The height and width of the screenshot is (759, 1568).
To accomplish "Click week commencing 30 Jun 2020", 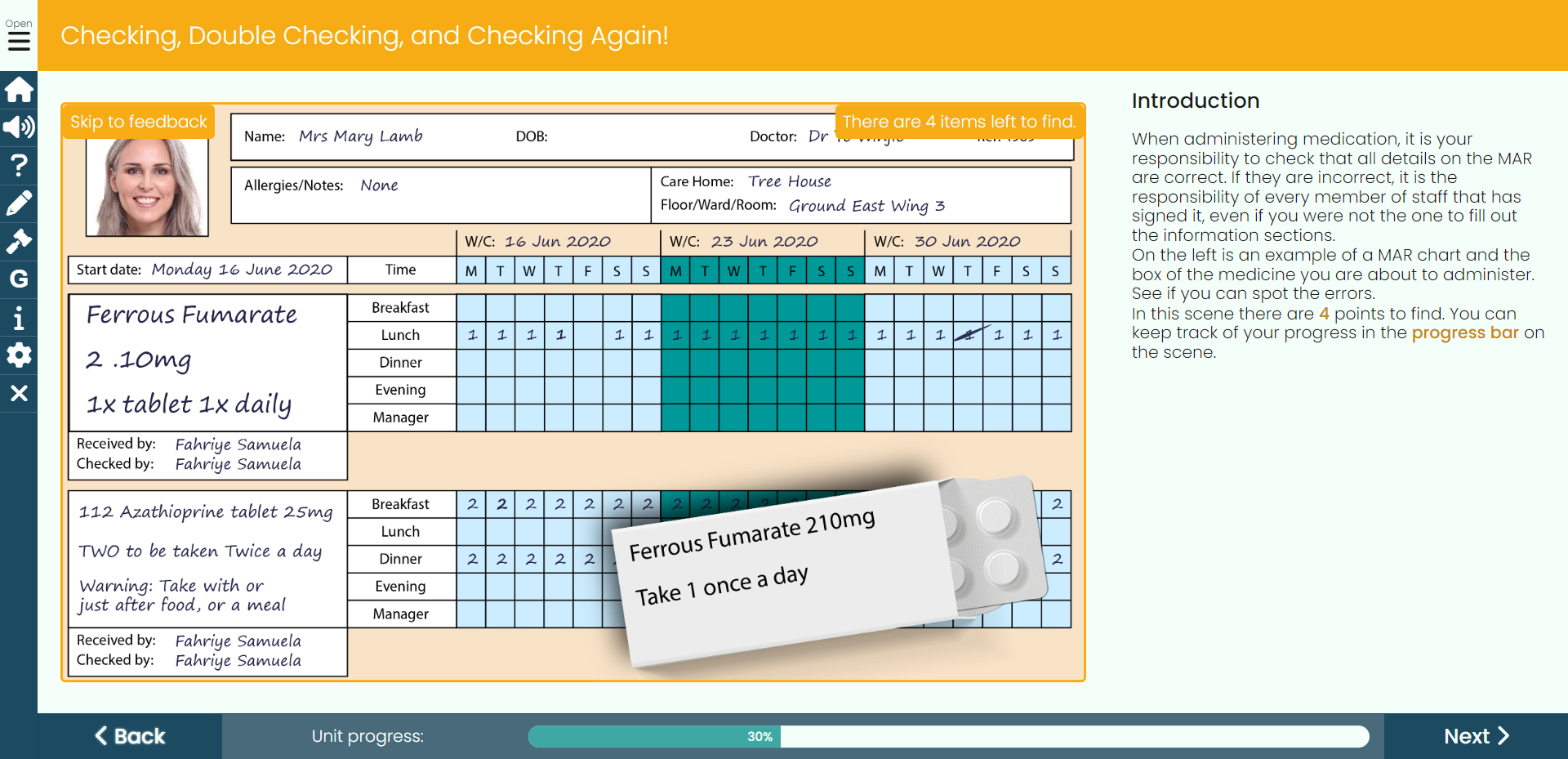I will pyautogui.click(x=968, y=242).
